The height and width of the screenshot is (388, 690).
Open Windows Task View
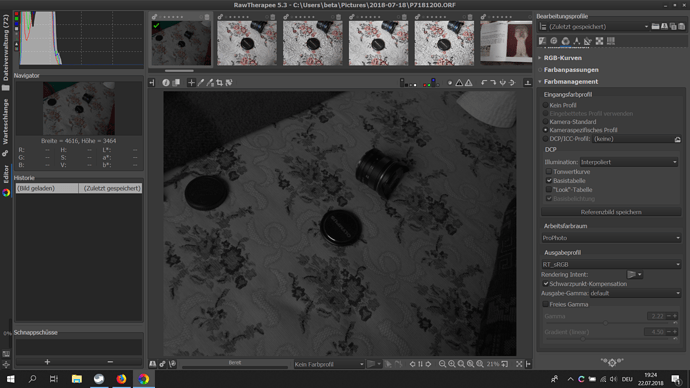[x=54, y=379]
